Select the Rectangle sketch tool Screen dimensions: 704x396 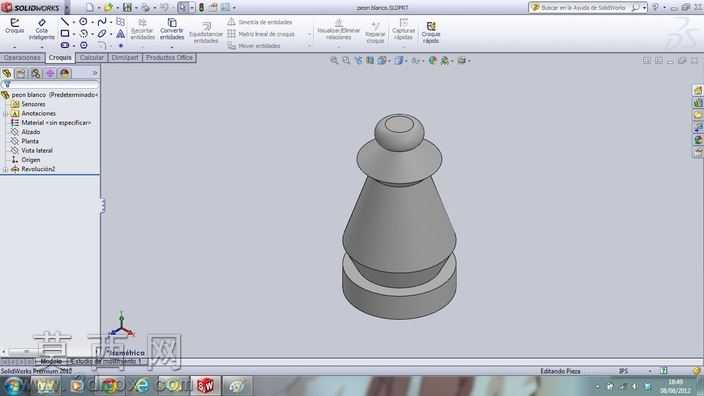(65, 33)
